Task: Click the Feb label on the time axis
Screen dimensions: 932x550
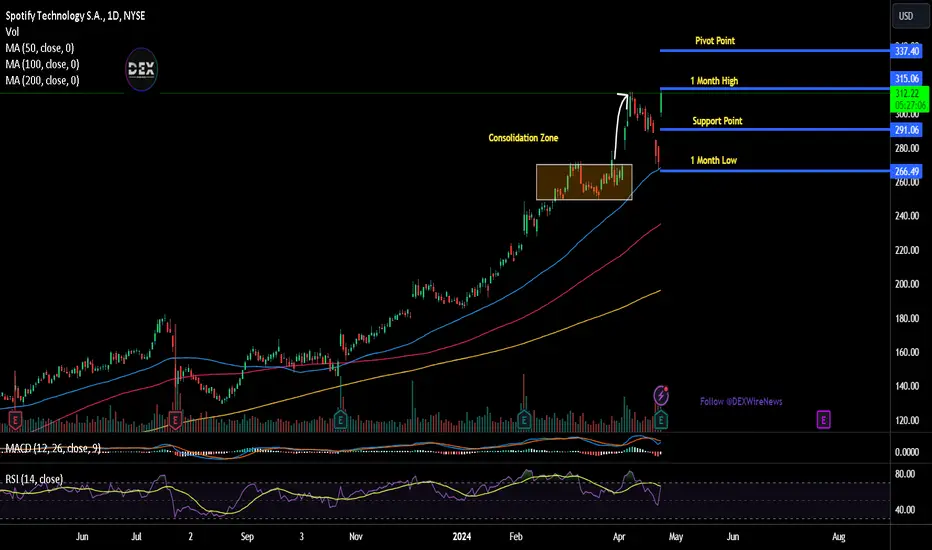Action: point(516,536)
